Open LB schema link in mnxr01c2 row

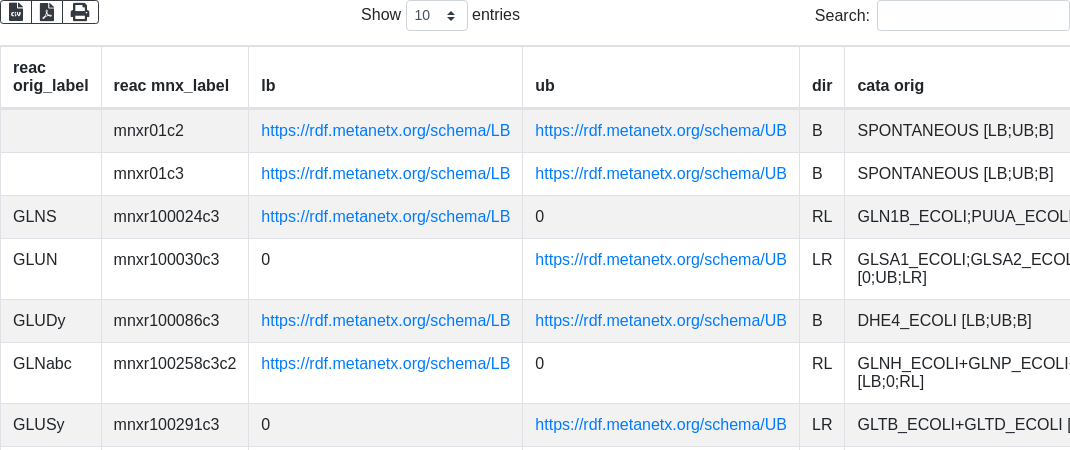point(386,130)
